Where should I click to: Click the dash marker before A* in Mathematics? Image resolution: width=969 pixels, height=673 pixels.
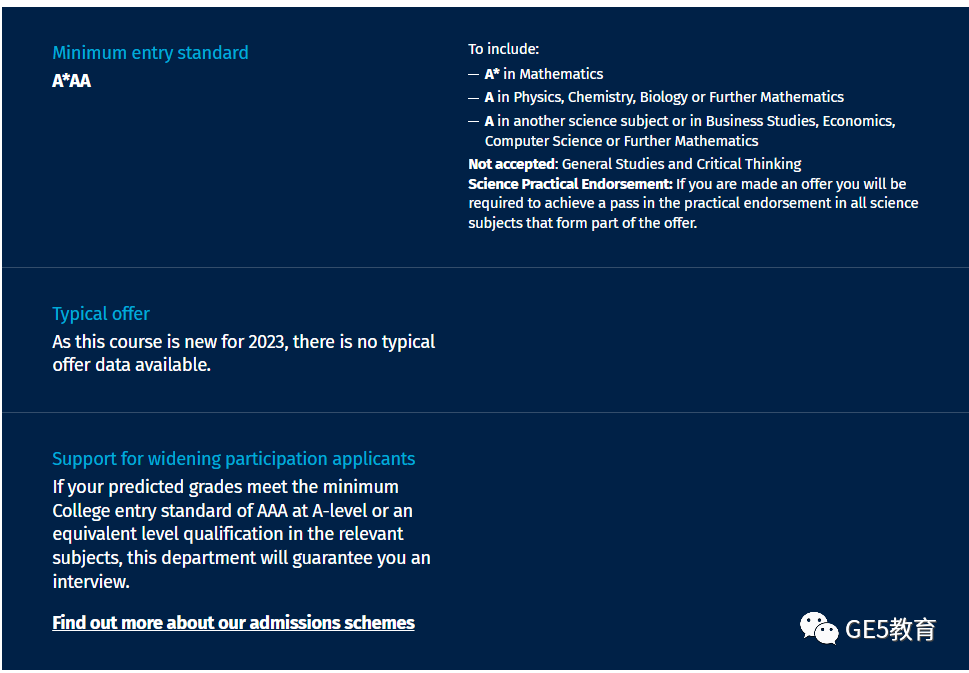click(x=473, y=74)
